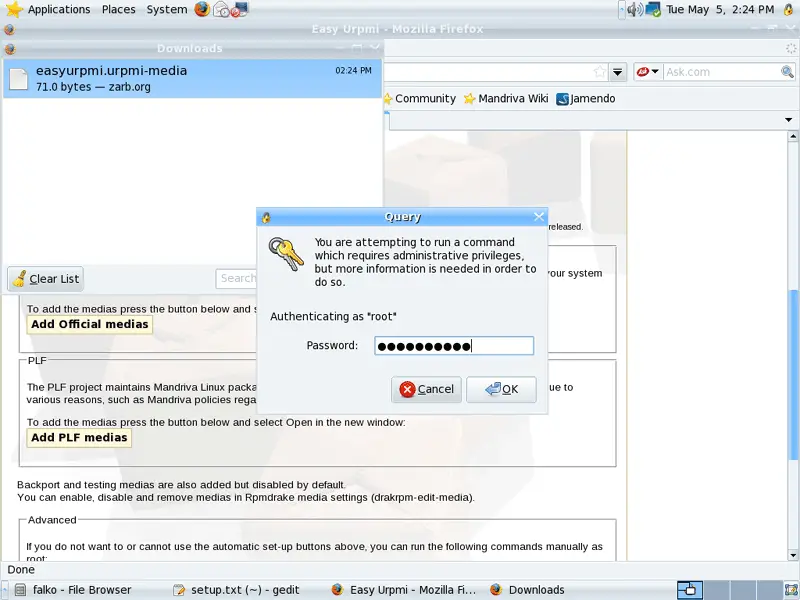Switch to Downloads taskbar item
This screenshot has height=600, width=800.
(x=528, y=590)
